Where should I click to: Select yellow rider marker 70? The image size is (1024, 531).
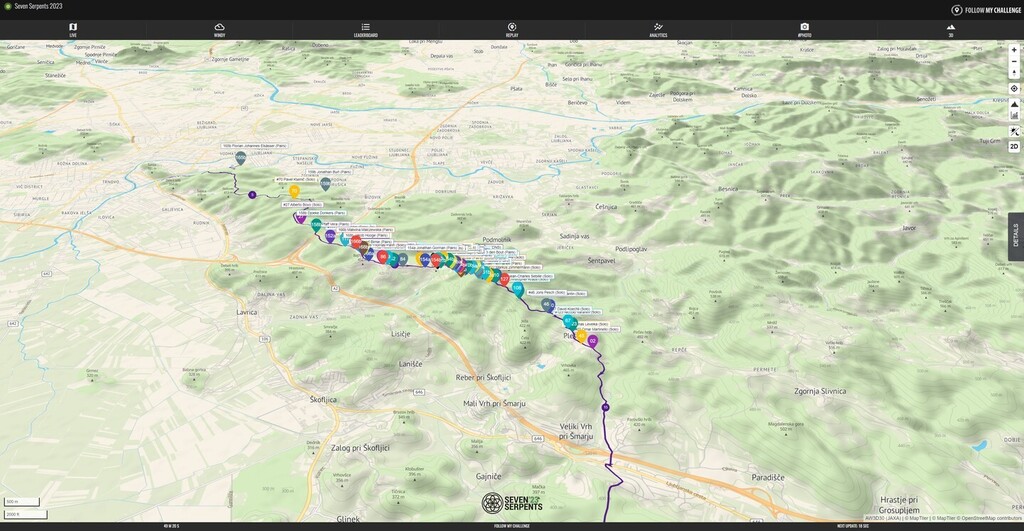click(x=295, y=191)
